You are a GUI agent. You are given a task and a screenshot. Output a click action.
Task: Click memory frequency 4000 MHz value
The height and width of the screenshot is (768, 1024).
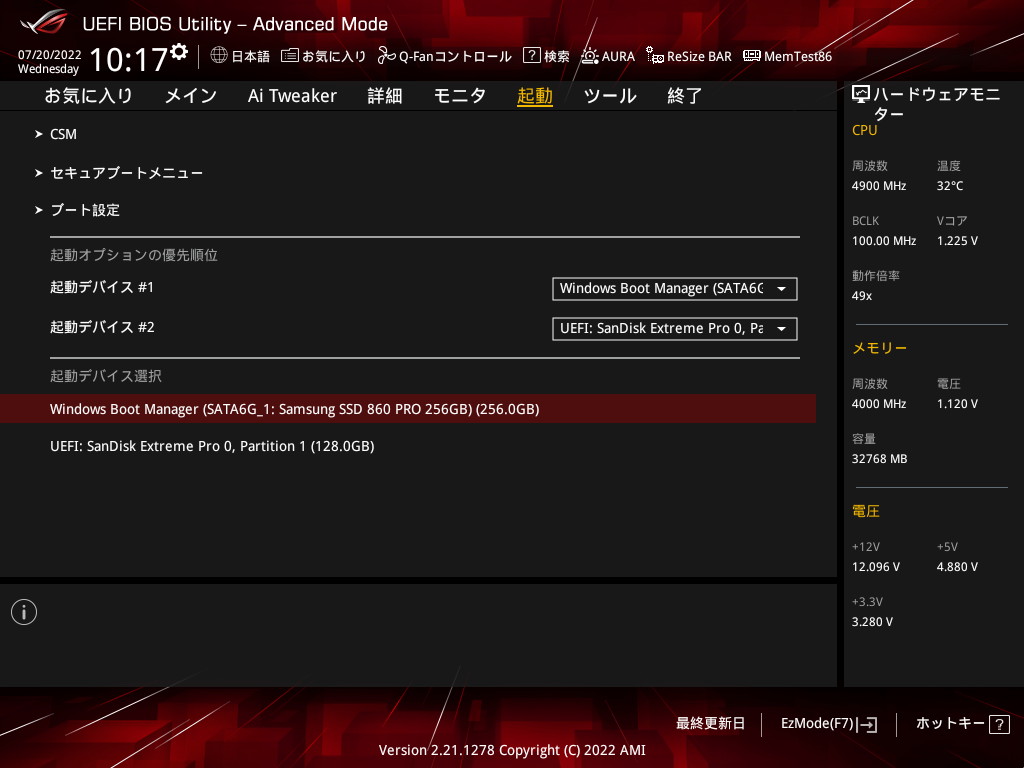[x=878, y=404]
